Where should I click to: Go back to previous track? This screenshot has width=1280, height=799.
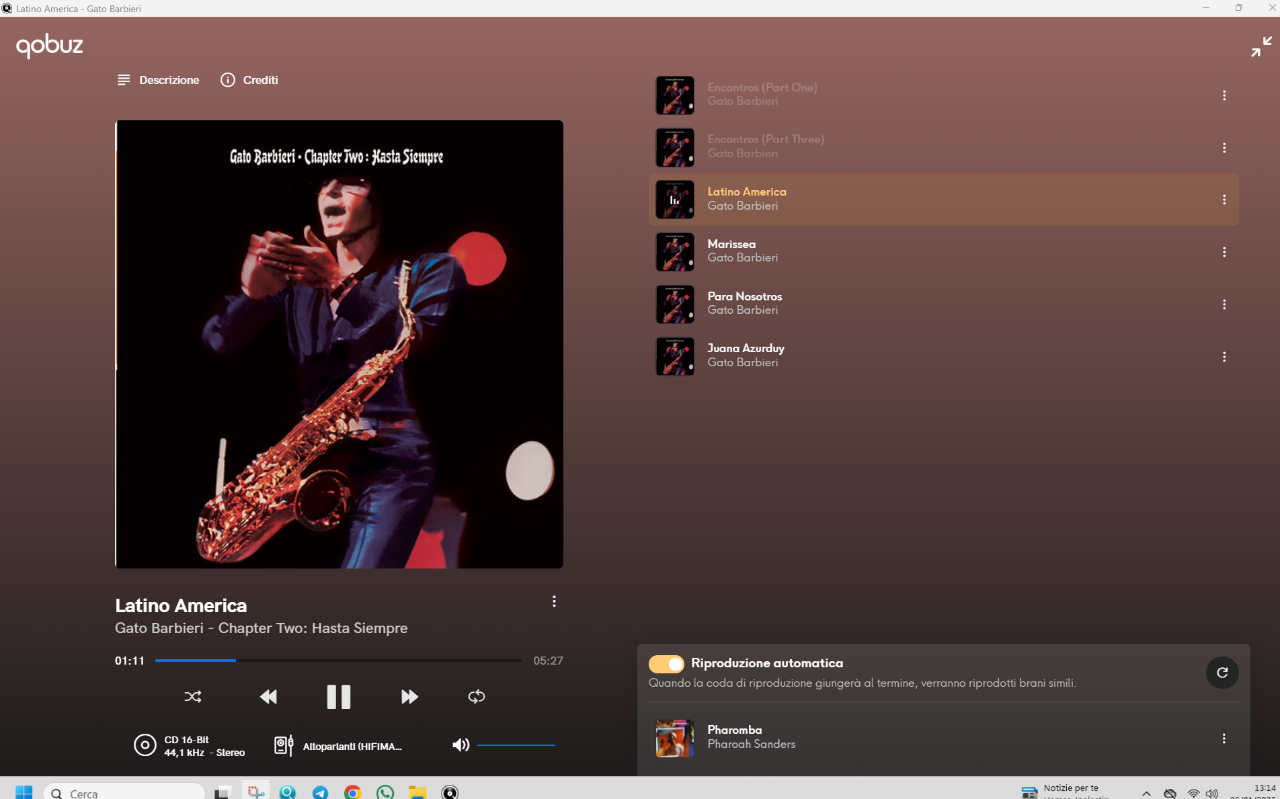pos(268,697)
